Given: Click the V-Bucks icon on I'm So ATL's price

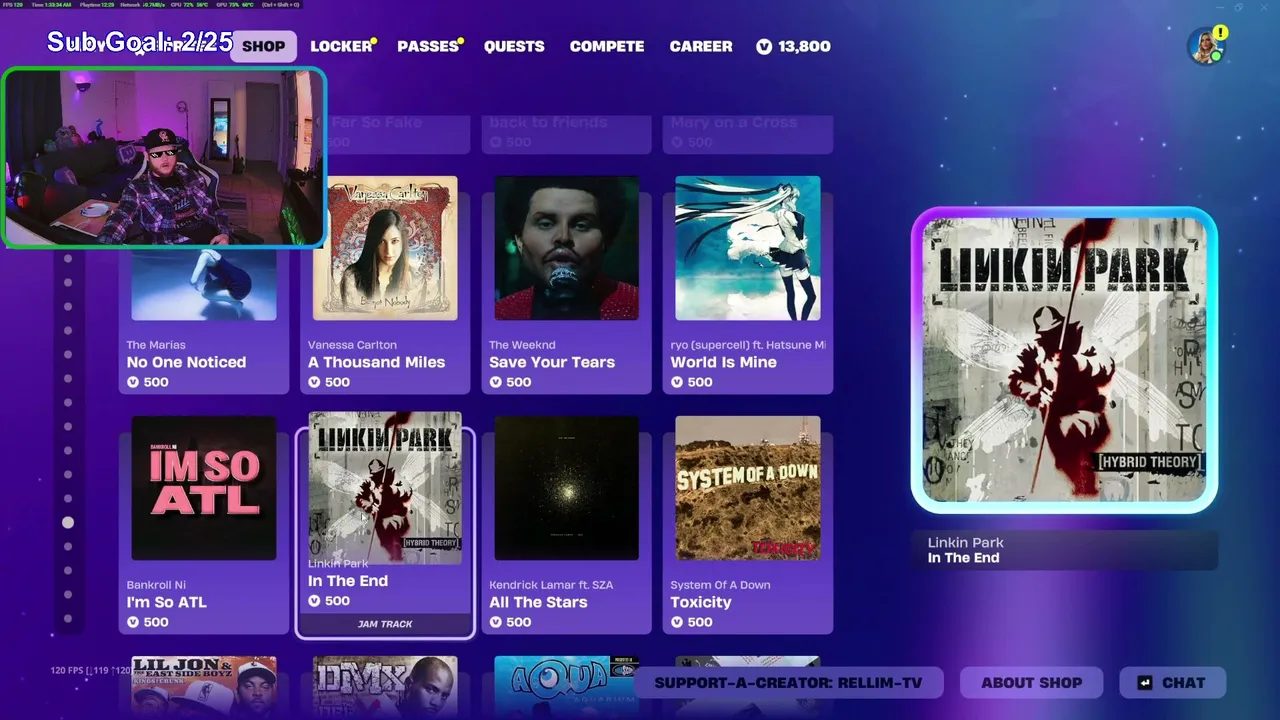Looking at the screenshot, I should (x=133, y=622).
